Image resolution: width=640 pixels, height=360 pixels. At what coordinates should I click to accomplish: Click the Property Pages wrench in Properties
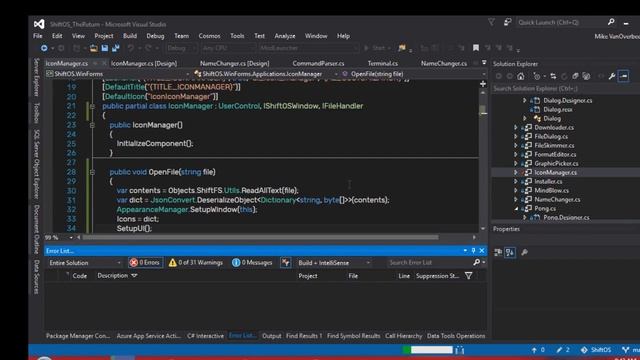pyautogui.click(x=524, y=253)
